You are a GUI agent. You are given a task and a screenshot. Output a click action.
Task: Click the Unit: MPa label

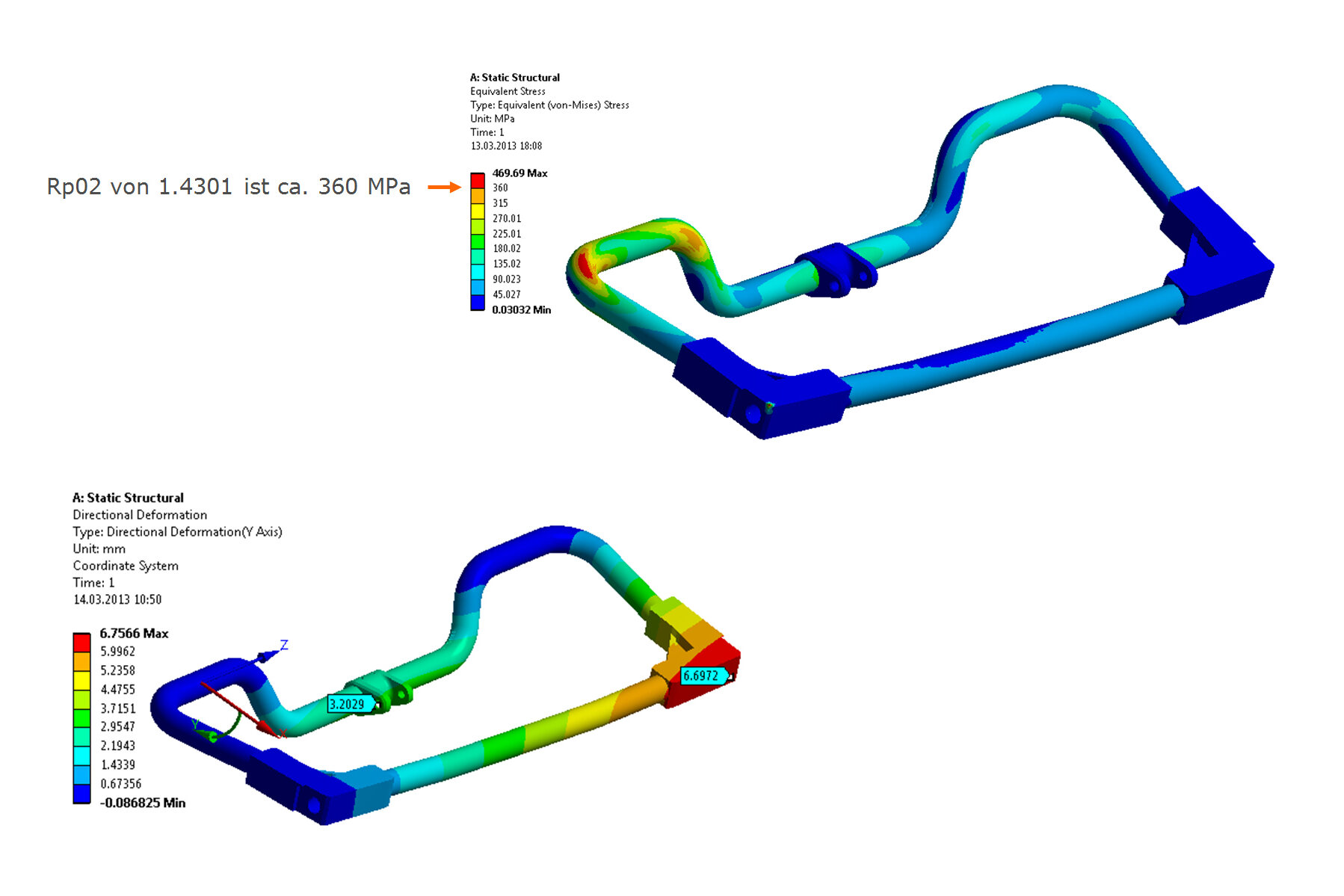tap(492, 119)
